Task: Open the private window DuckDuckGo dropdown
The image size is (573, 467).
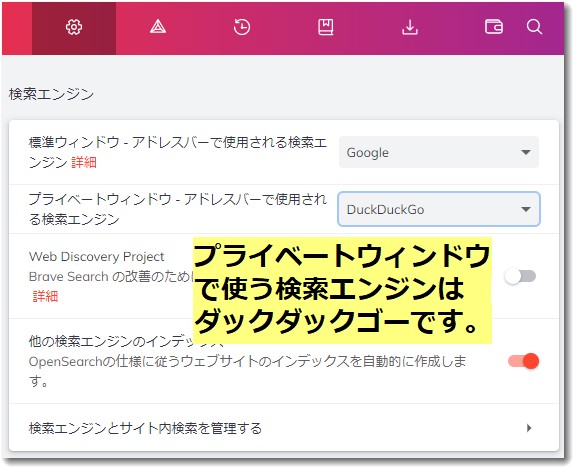Action: coord(439,209)
